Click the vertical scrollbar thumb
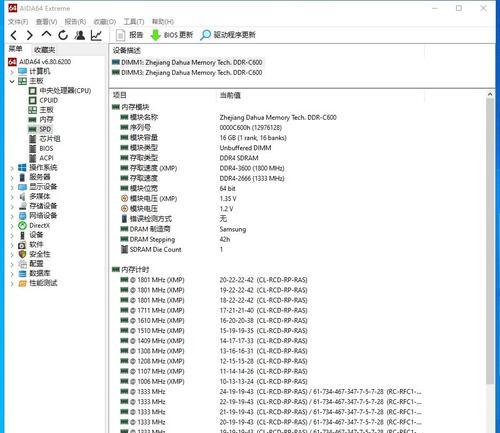The height and width of the screenshot is (433, 500). [x=490, y=241]
